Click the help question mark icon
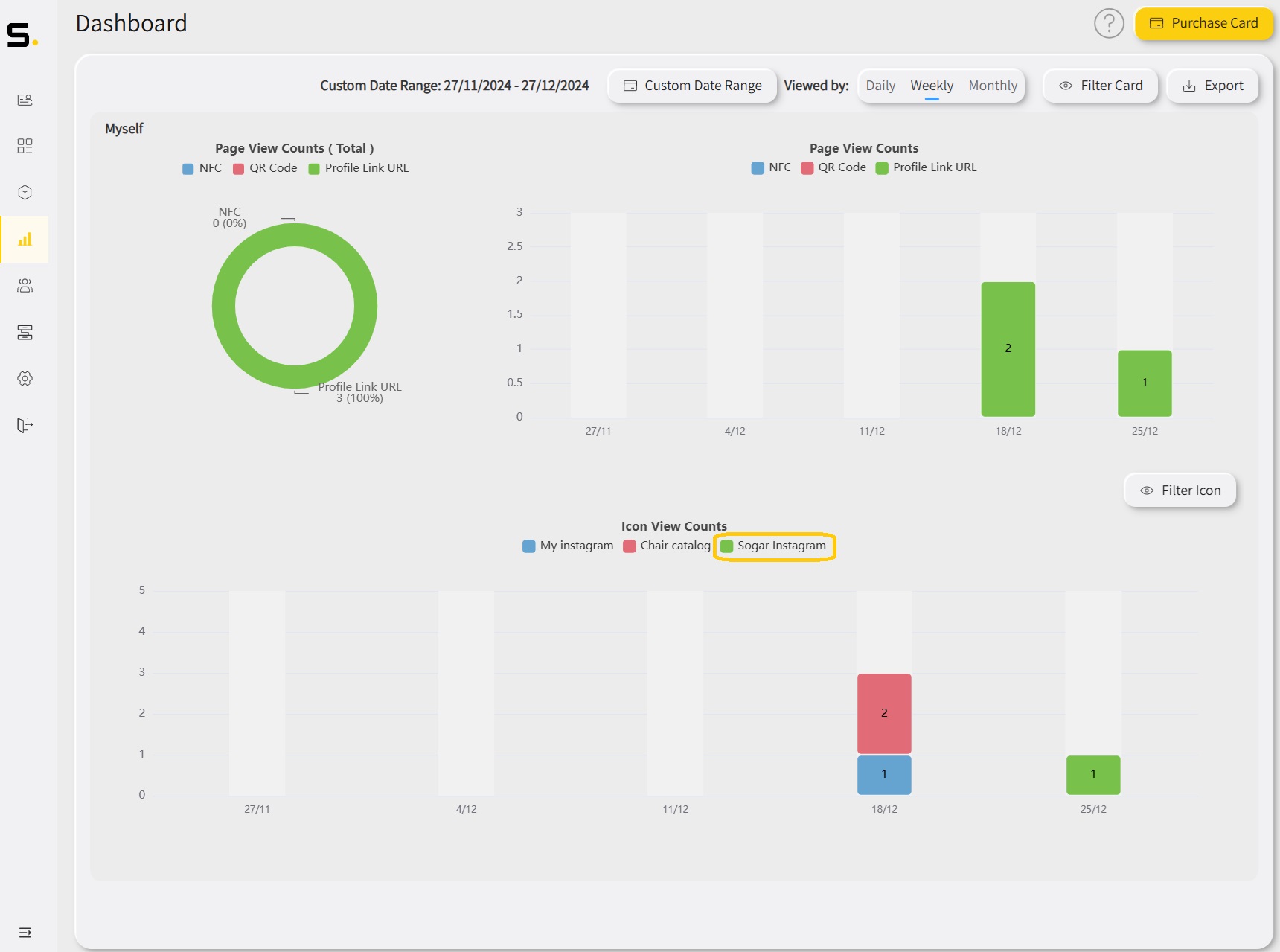 click(x=1108, y=24)
